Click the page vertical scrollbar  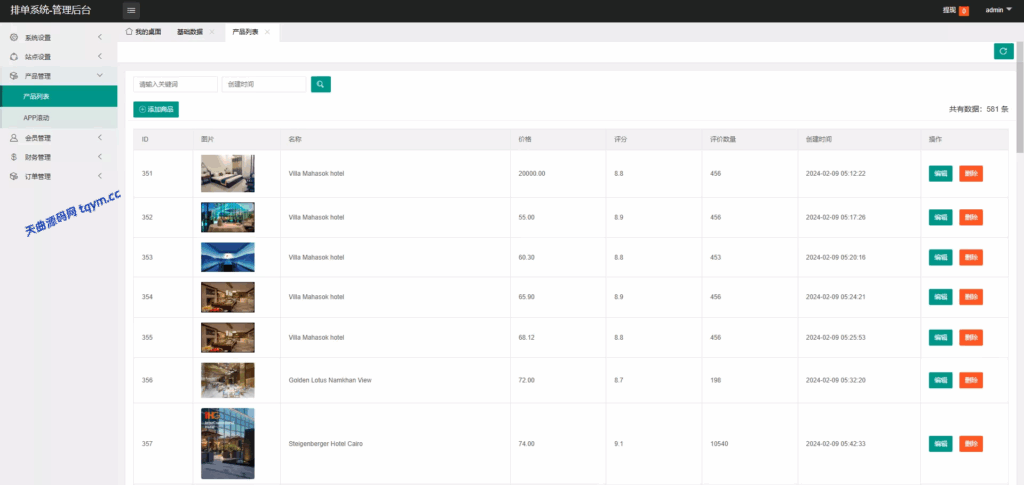pos(1020,95)
